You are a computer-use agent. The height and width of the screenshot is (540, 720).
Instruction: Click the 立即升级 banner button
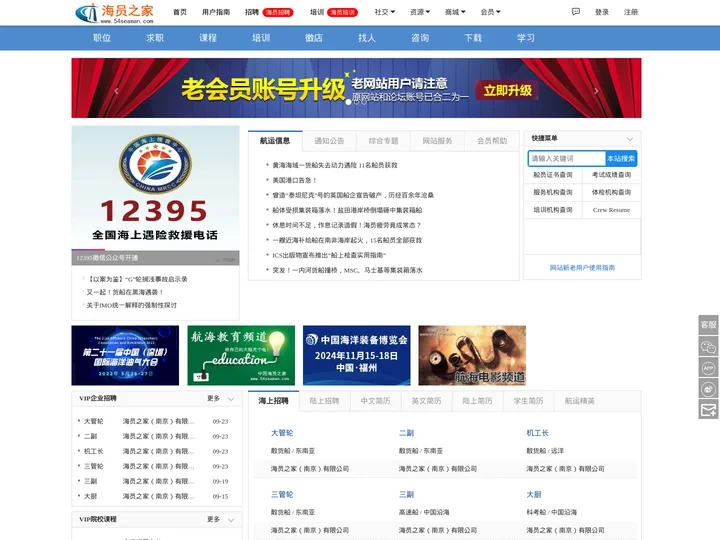click(507, 90)
